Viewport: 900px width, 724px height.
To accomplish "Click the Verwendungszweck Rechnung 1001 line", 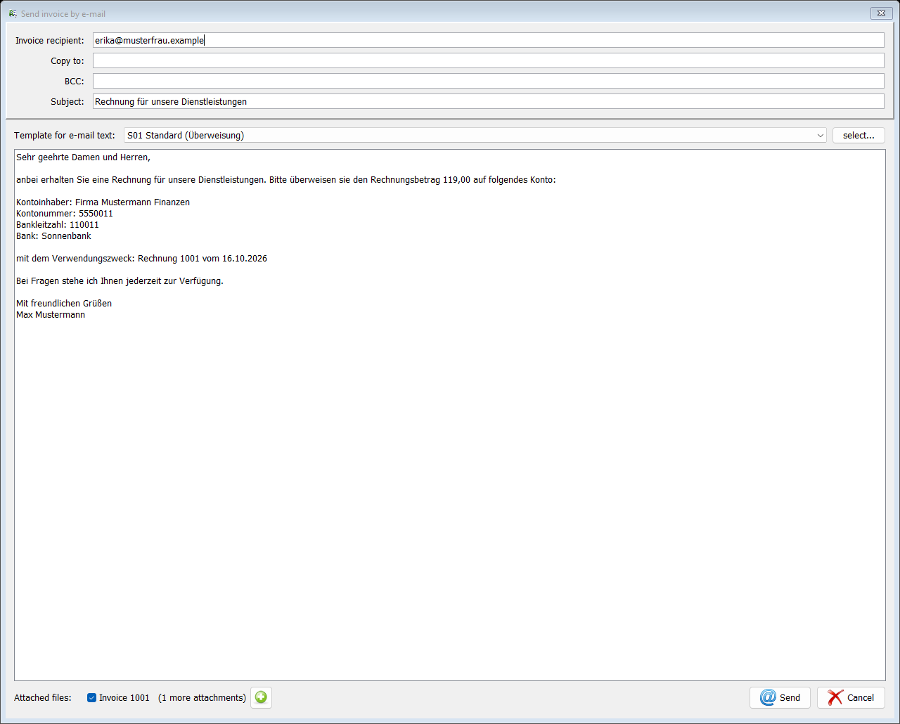I will (x=142, y=258).
